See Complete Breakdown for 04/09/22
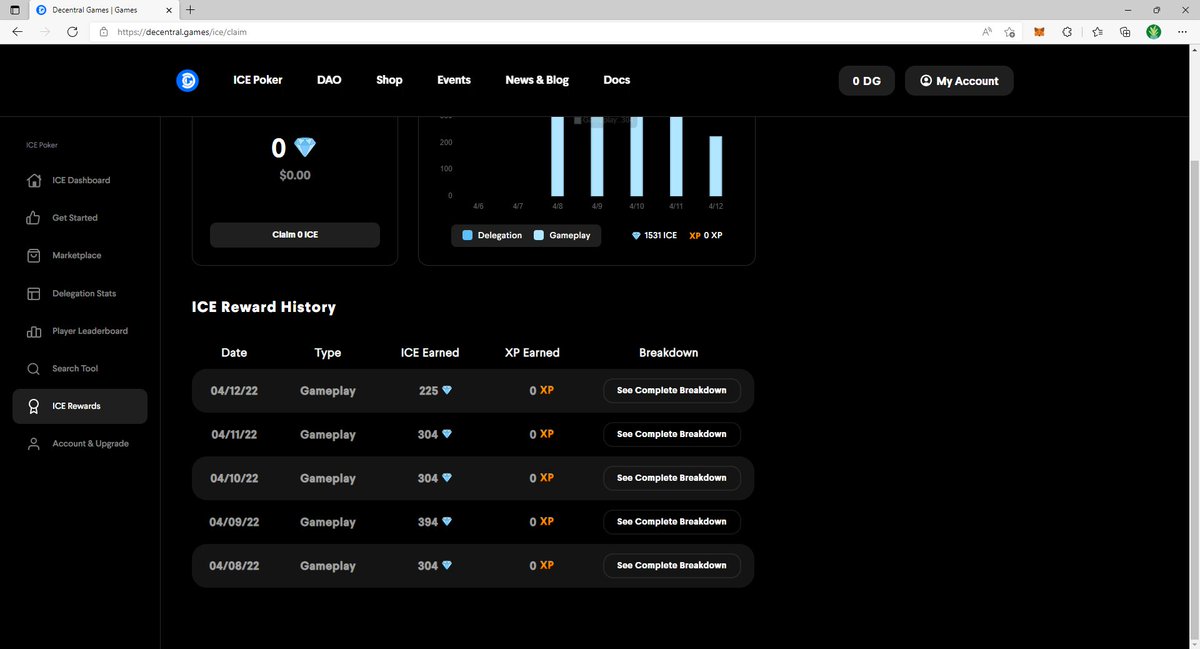Viewport: 1200px width, 649px height. (672, 522)
